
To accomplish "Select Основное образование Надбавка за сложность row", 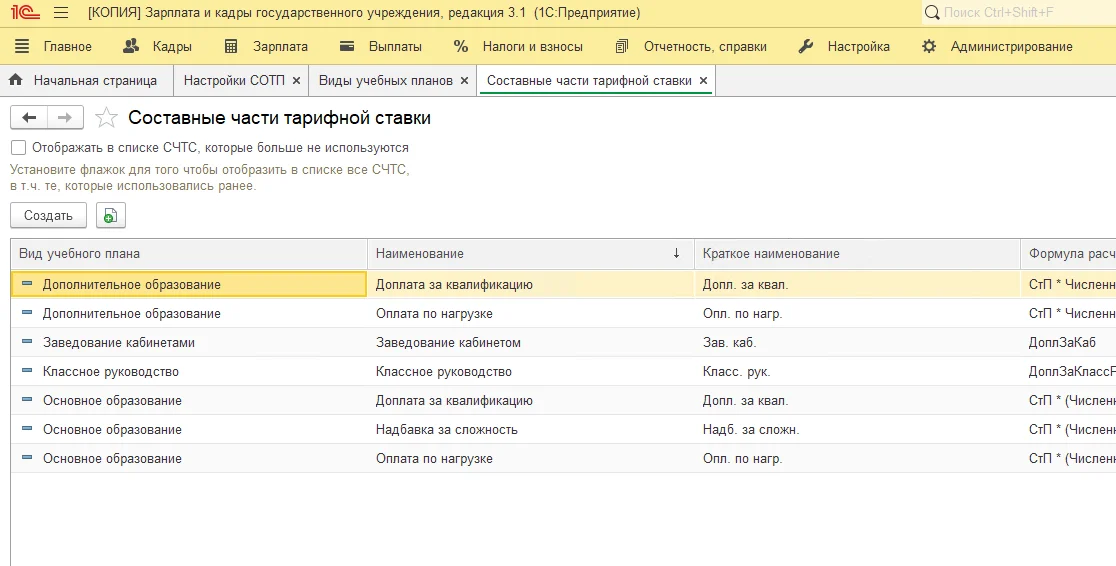I will (564, 429).
